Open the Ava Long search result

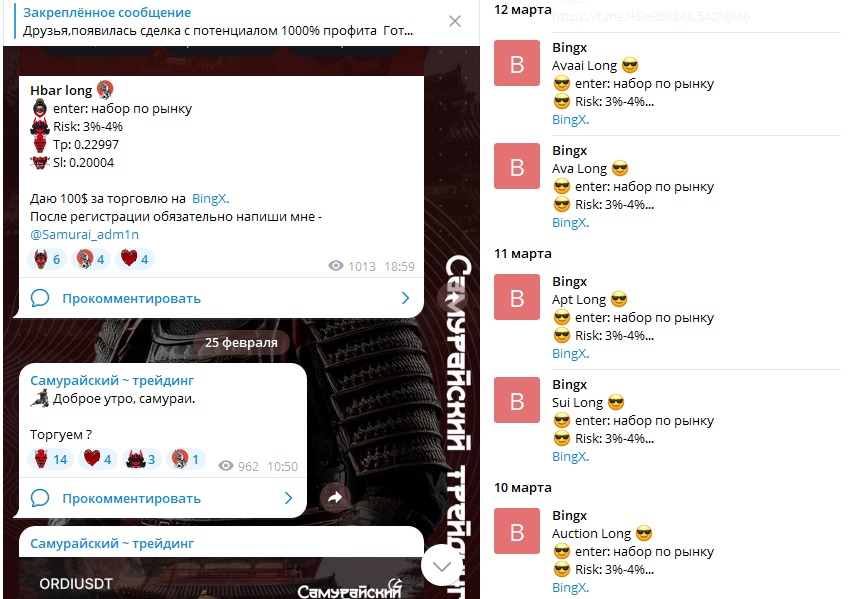[667, 186]
